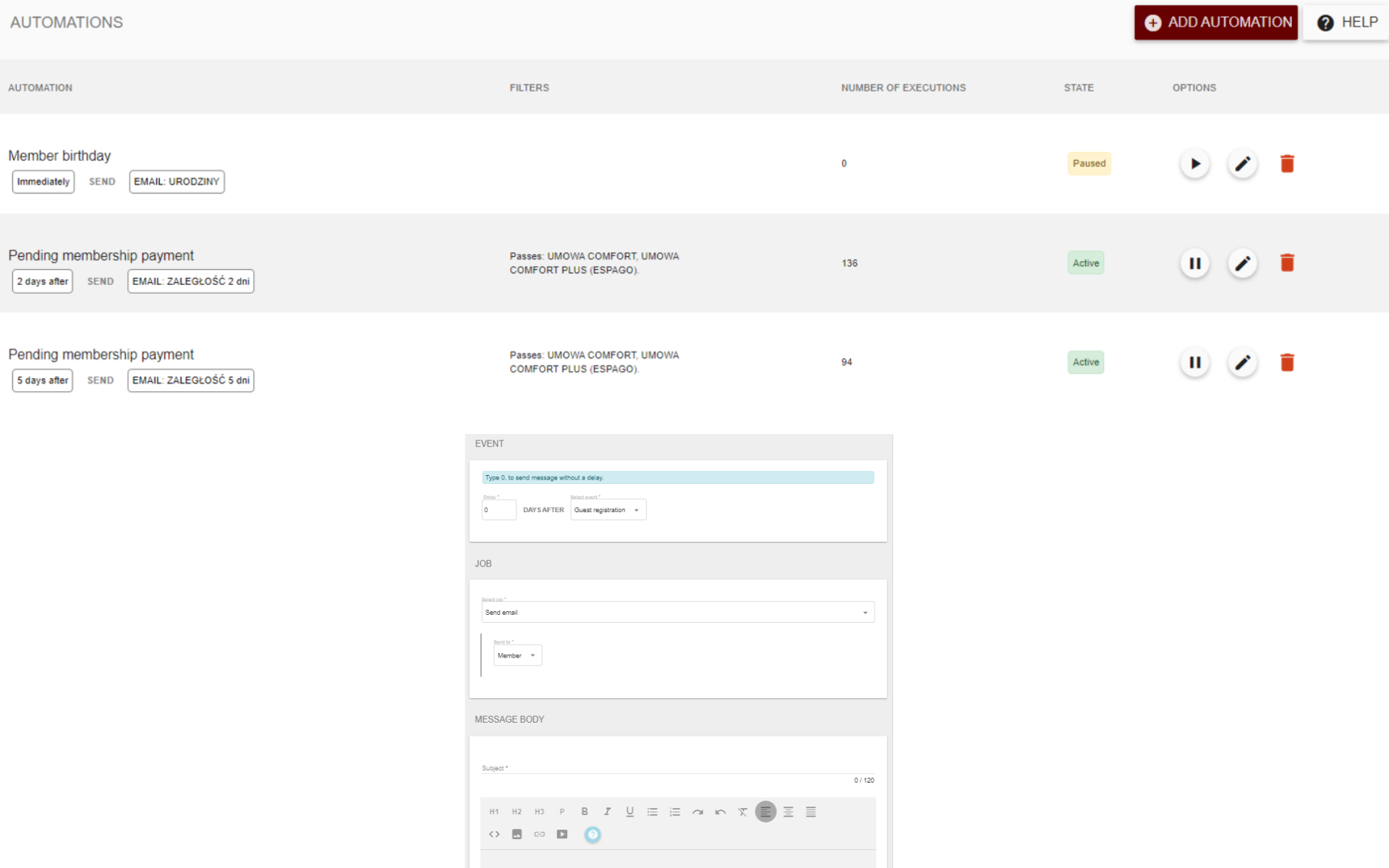The height and width of the screenshot is (868, 1389).
Task: Expand the Send email job dropdown
Action: (x=678, y=613)
